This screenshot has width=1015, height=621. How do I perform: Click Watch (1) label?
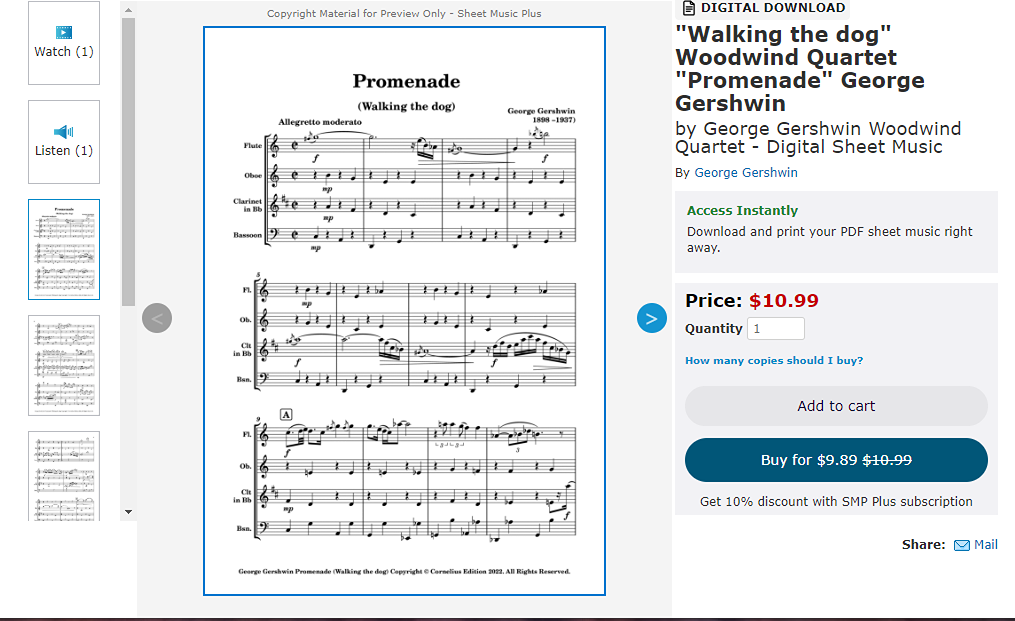click(x=64, y=51)
